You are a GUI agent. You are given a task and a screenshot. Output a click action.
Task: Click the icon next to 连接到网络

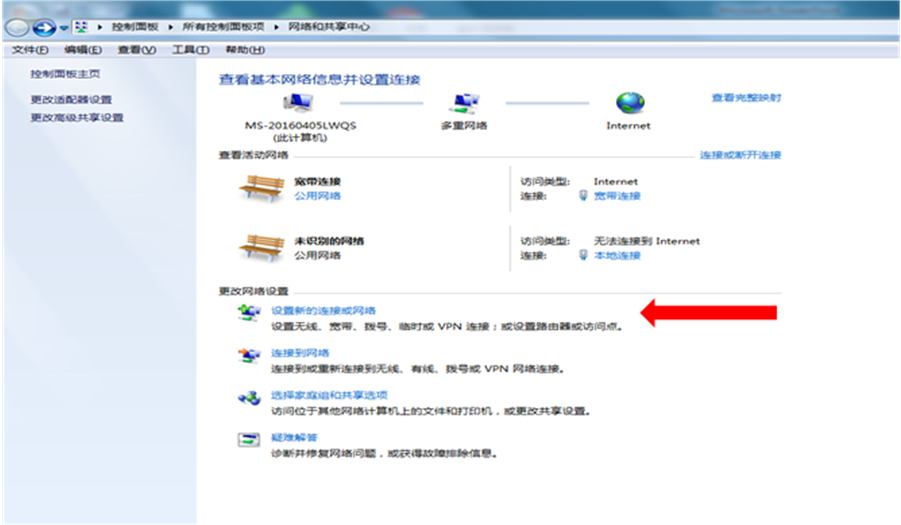[x=248, y=355]
